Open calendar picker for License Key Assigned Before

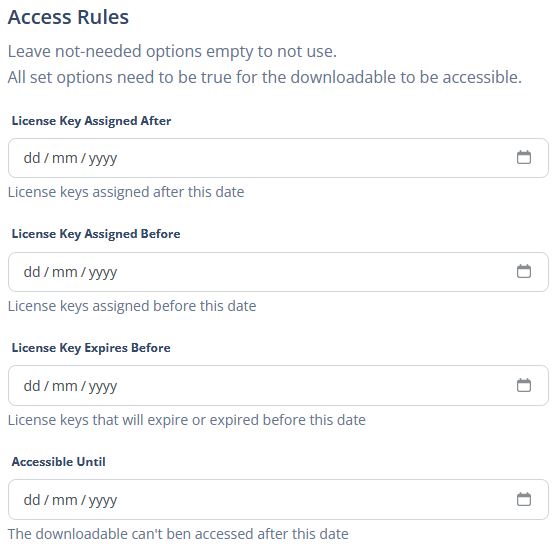coord(523,272)
